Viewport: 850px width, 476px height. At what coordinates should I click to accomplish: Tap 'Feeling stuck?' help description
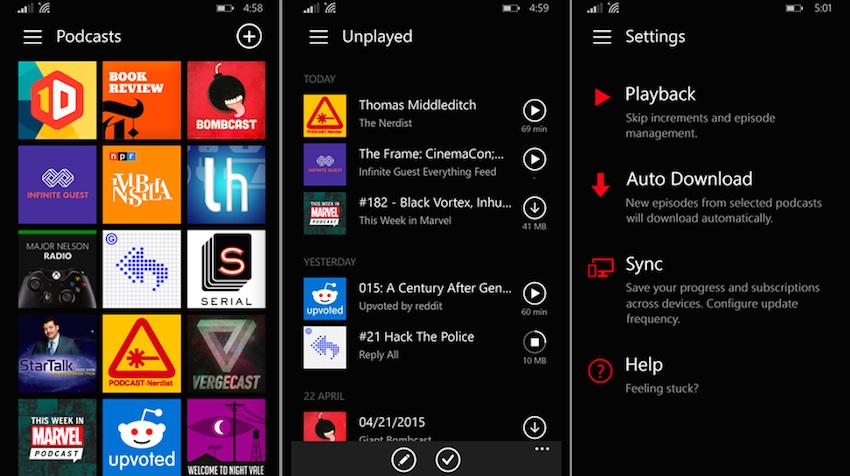(662, 388)
